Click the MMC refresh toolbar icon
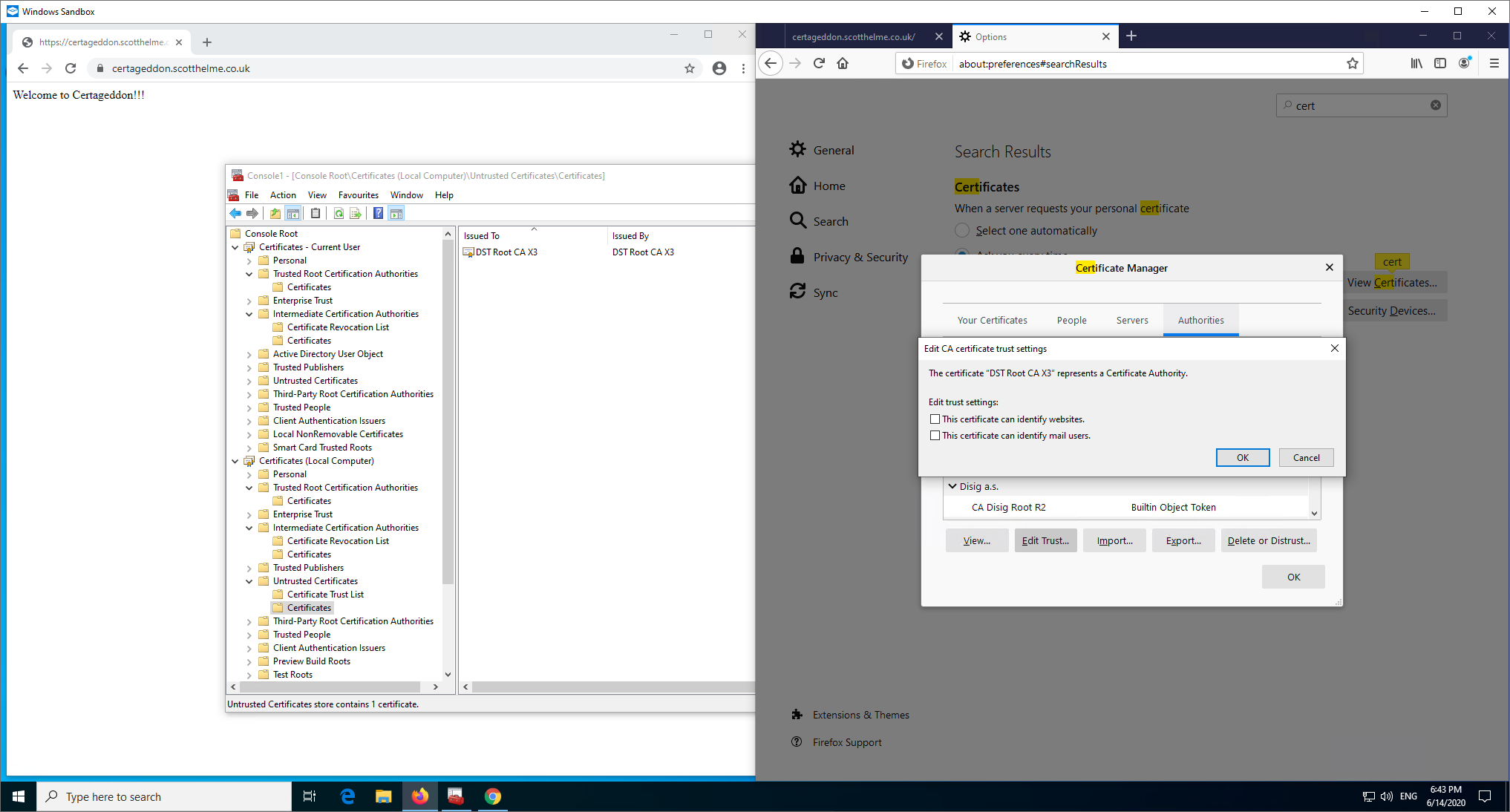Screen dimensions: 1510x812 [x=339, y=214]
